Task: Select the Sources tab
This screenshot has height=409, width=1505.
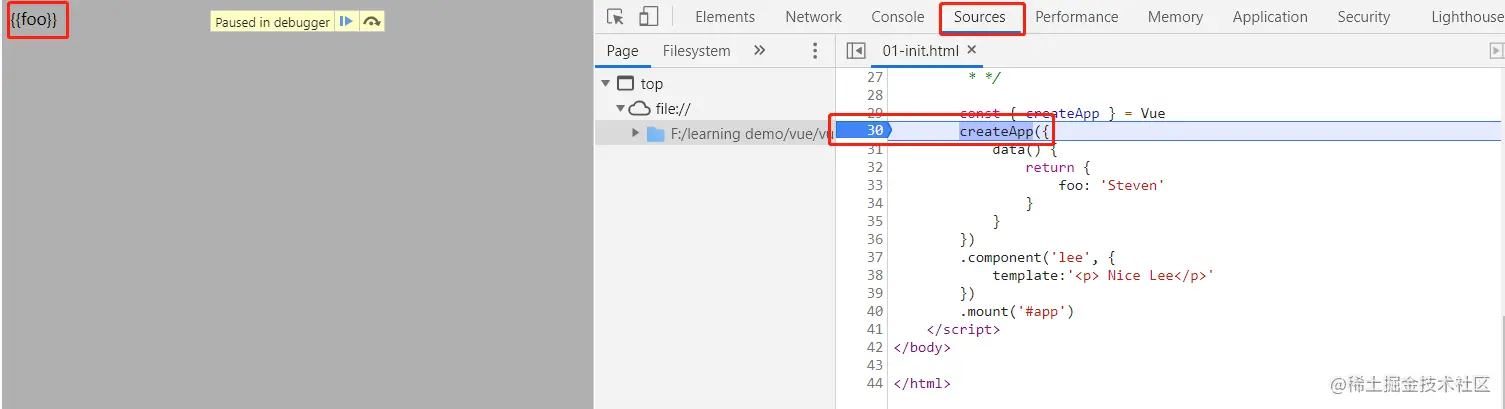Action: [980, 17]
